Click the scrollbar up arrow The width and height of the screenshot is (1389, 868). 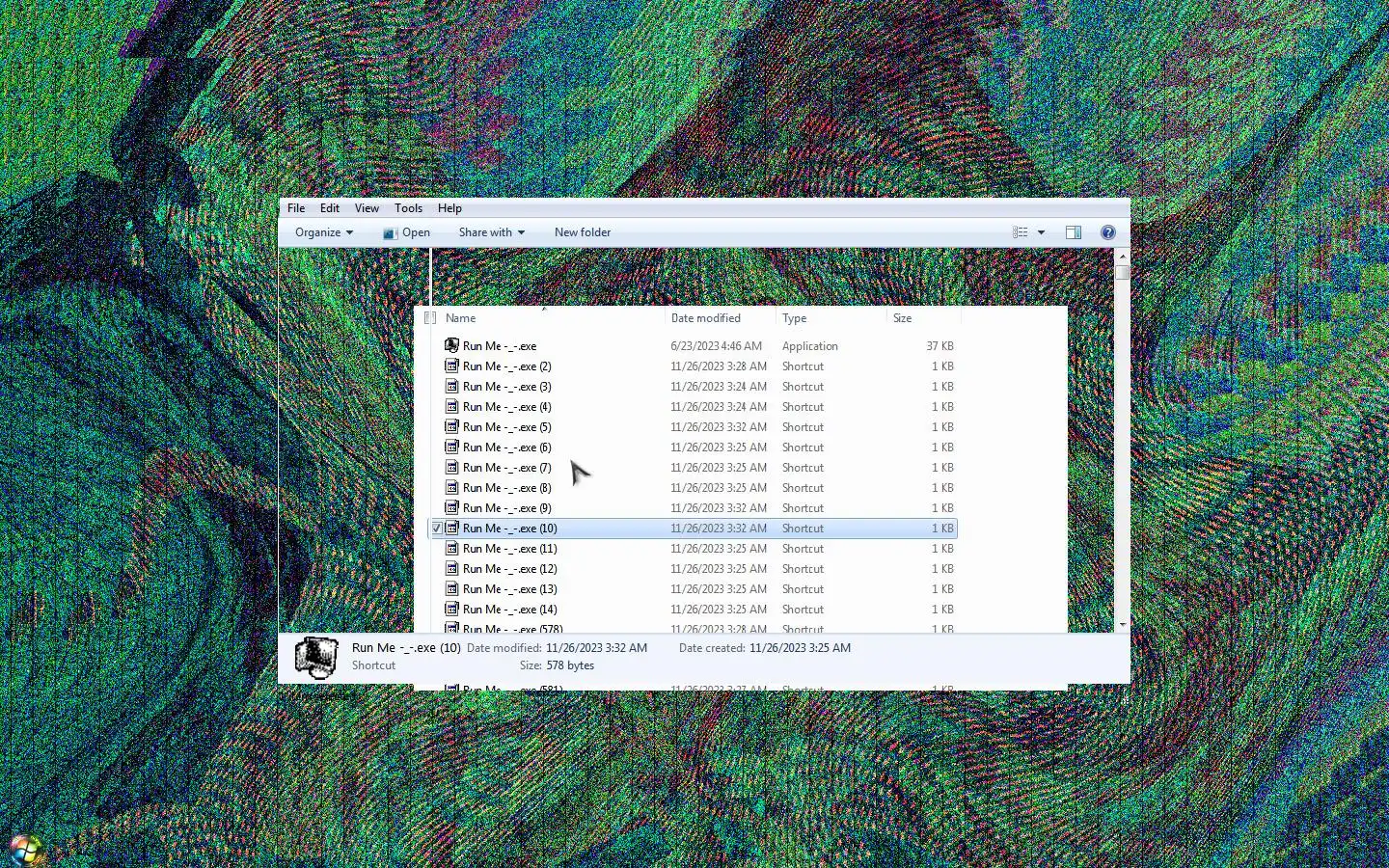coord(1122,258)
